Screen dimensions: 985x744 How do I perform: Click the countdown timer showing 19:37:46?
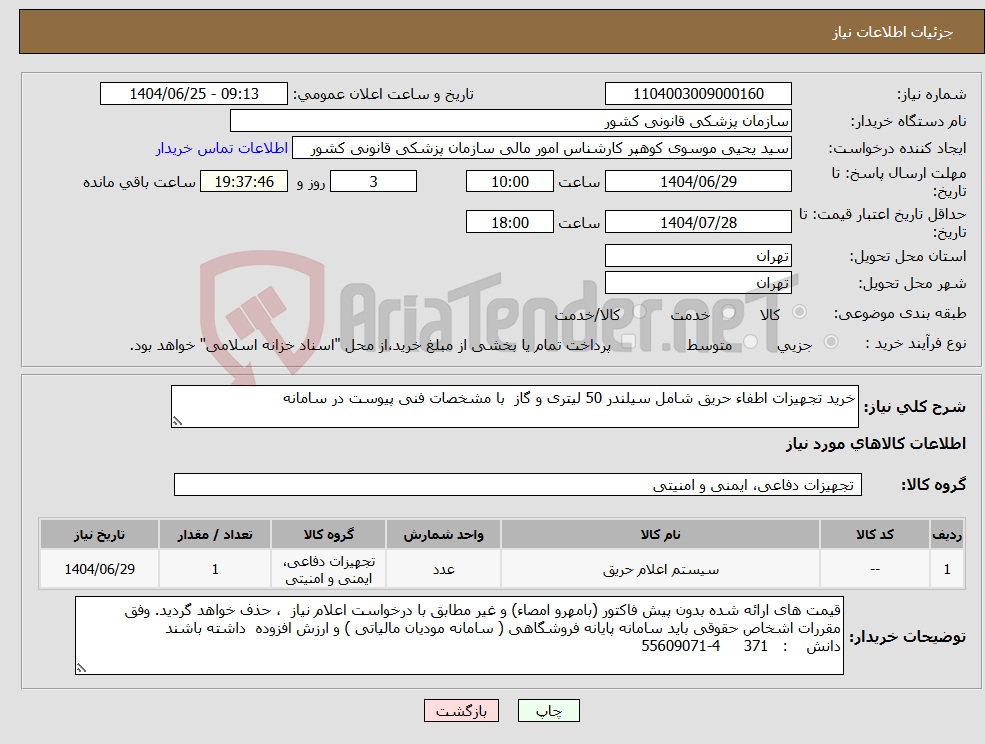pos(245,181)
